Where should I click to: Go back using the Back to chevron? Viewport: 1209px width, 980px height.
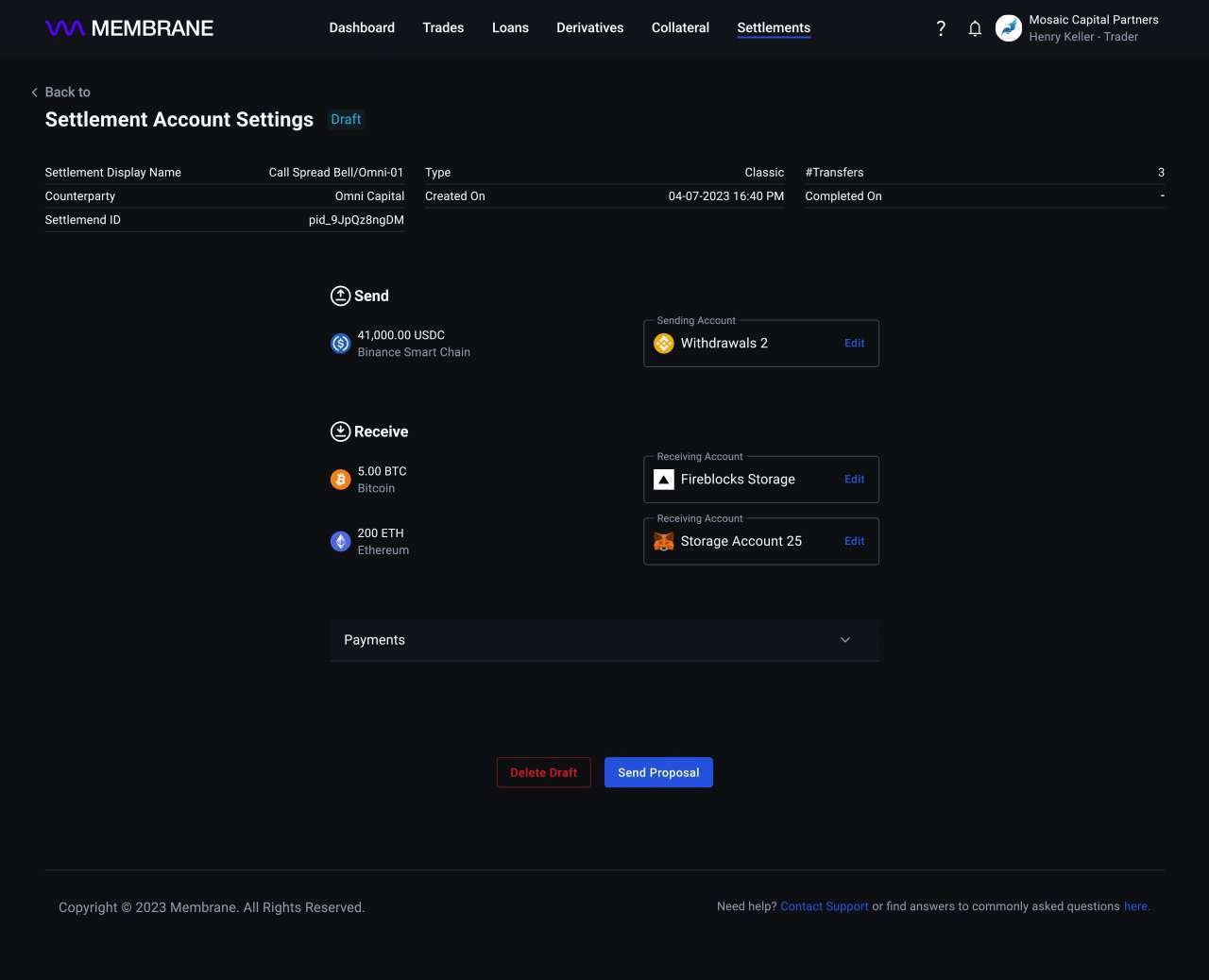point(35,93)
